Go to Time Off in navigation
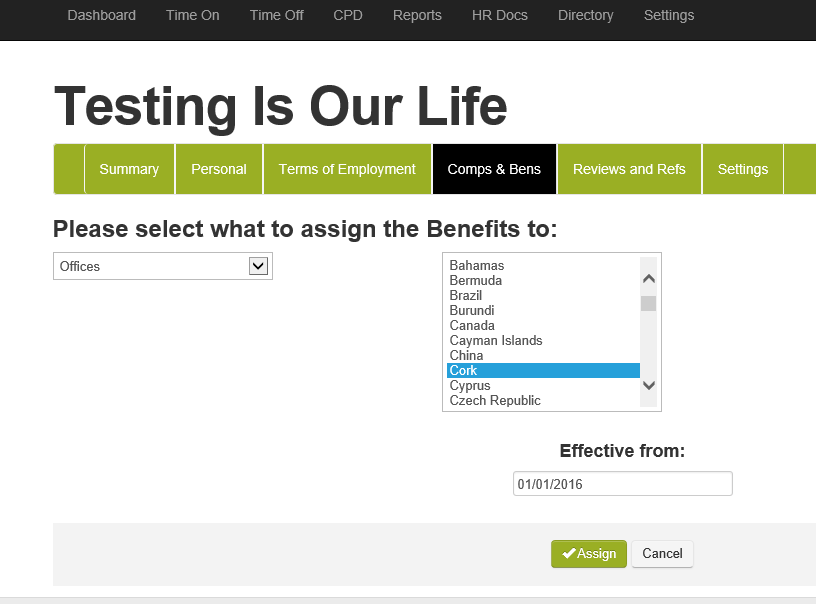 [x=277, y=15]
